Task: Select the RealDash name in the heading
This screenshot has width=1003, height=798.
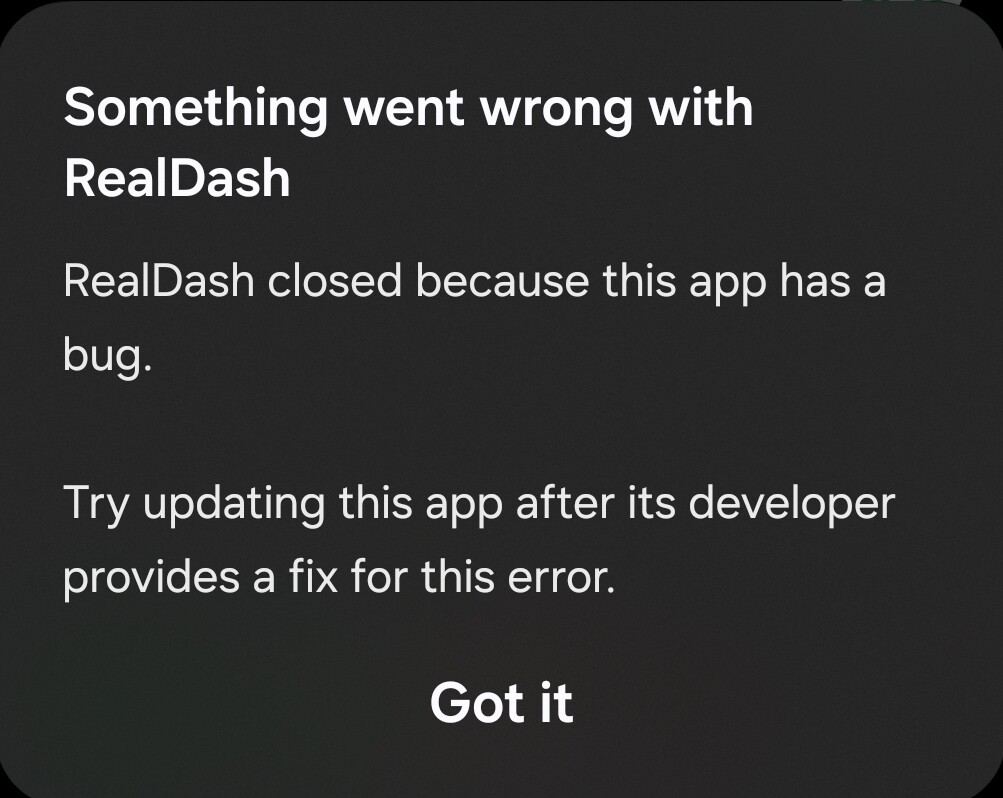Action: pyautogui.click(x=177, y=177)
